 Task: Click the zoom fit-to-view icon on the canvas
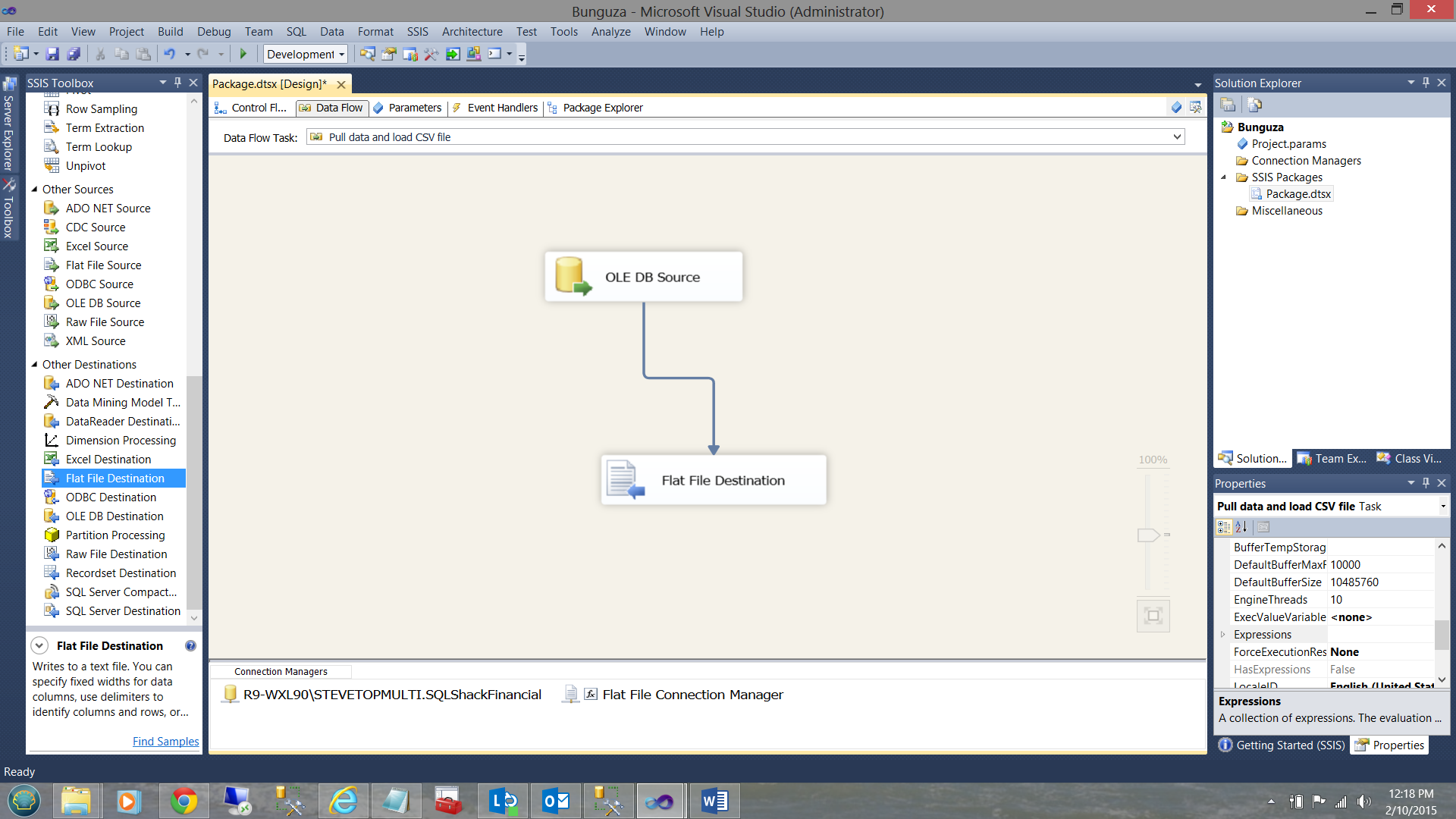[1153, 616]
